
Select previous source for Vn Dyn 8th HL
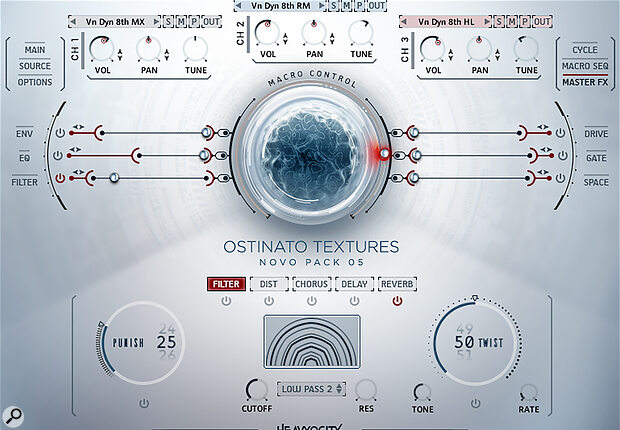[x=403, y=22]
